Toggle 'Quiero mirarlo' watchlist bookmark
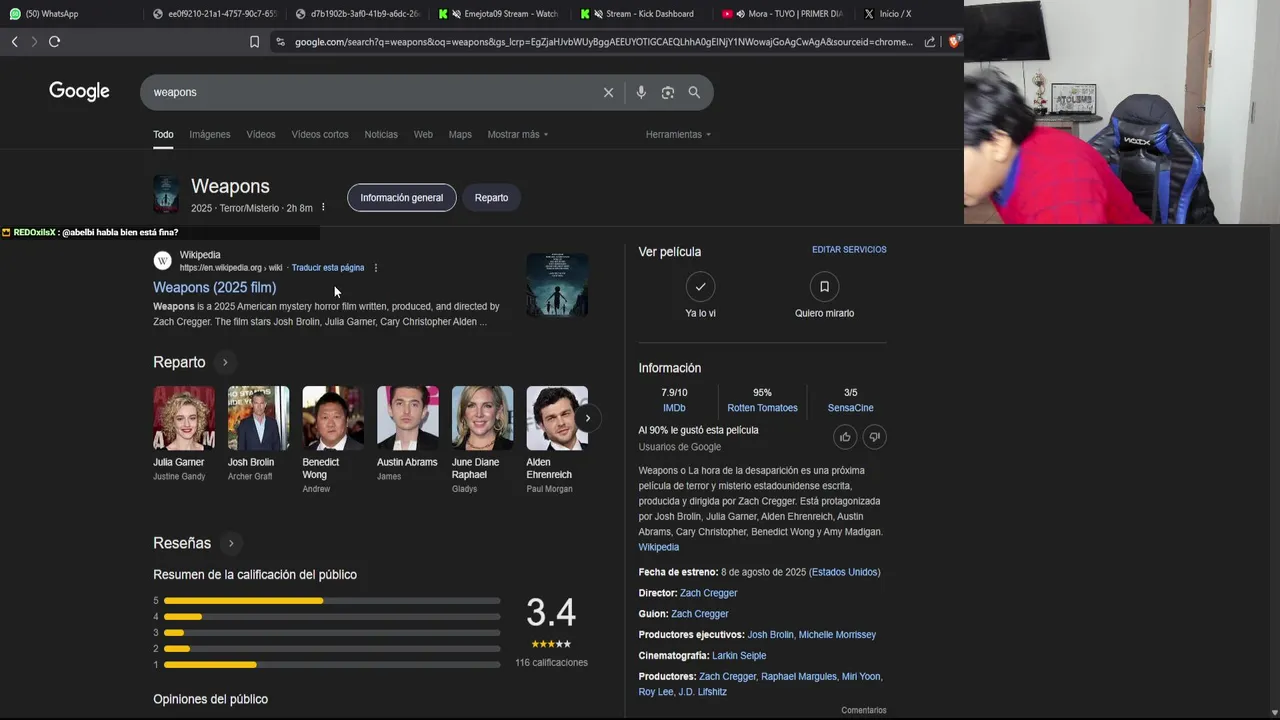 pos(824,287)
